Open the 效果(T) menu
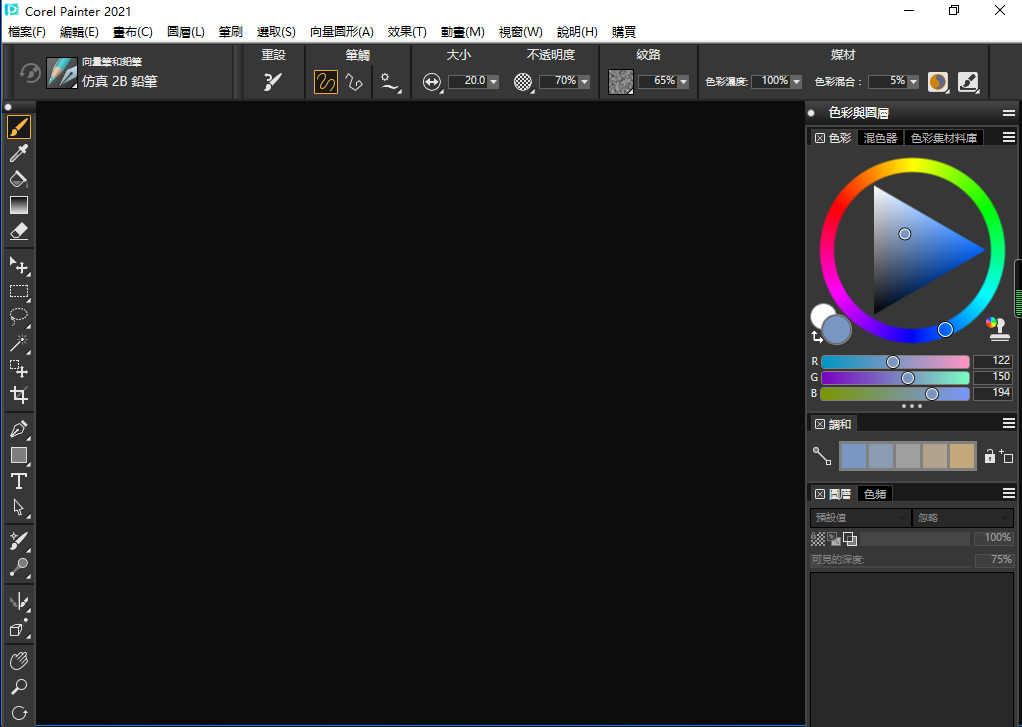1022x727 pixels. pyautogui.click(x=407, y=32)
